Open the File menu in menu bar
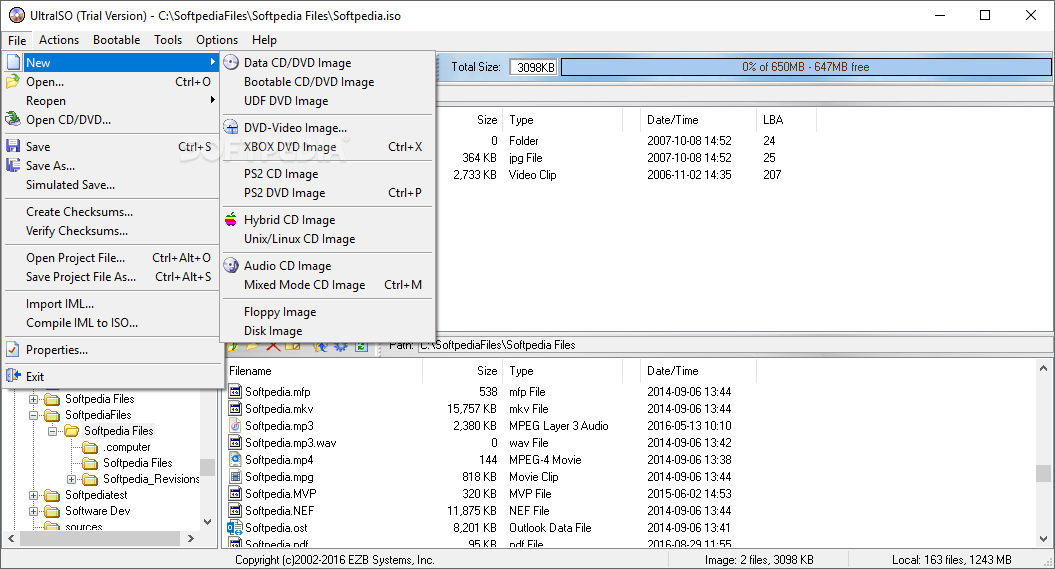The width and height of the screenshot is (1055, 569). point(17,40)
